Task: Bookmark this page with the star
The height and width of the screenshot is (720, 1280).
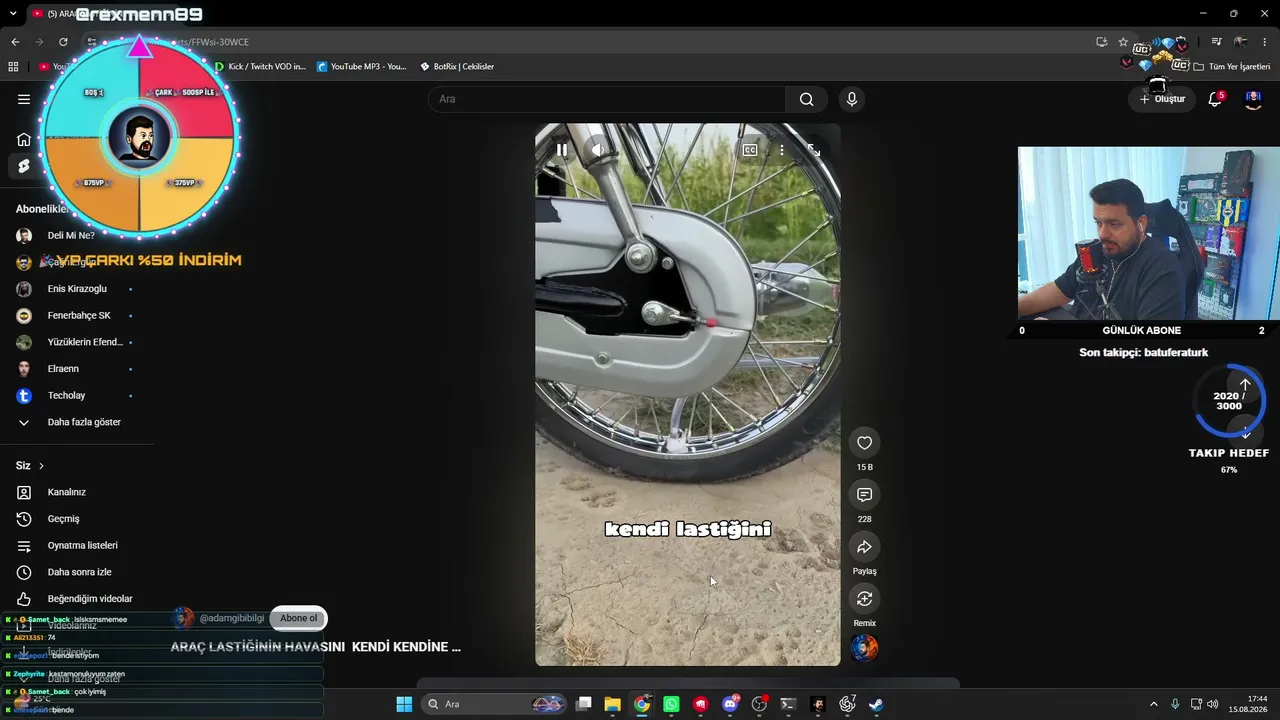Action: [x=1123, y=42]
